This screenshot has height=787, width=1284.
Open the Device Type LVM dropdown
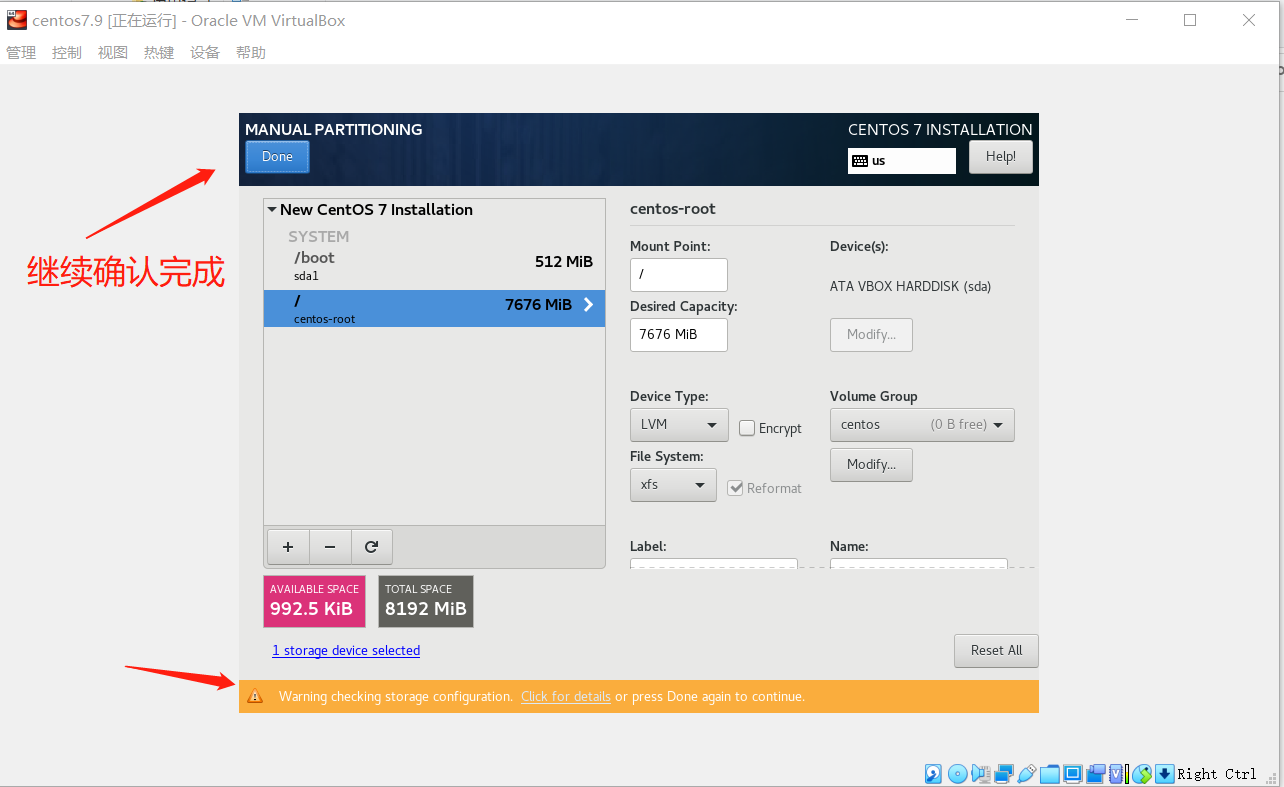click(x=679, y=425)
